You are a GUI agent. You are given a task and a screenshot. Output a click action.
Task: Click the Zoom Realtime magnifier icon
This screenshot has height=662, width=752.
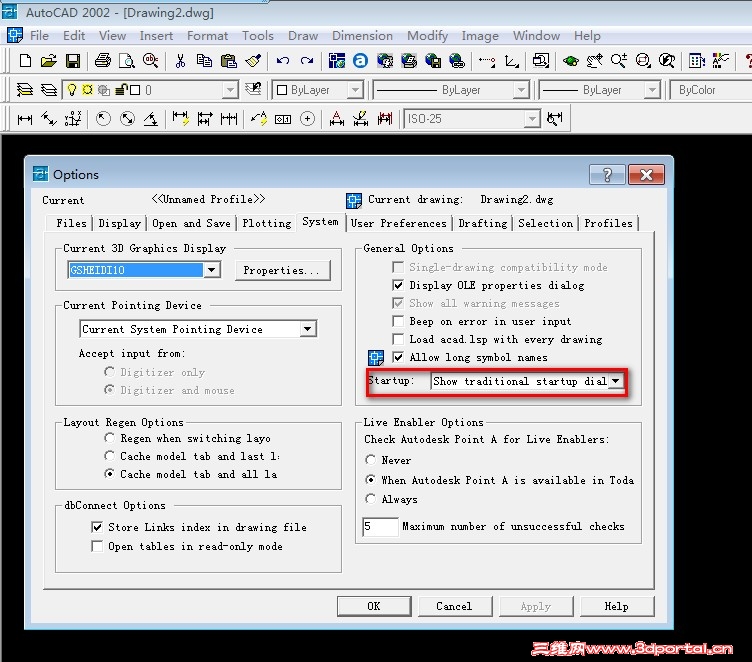619,61
